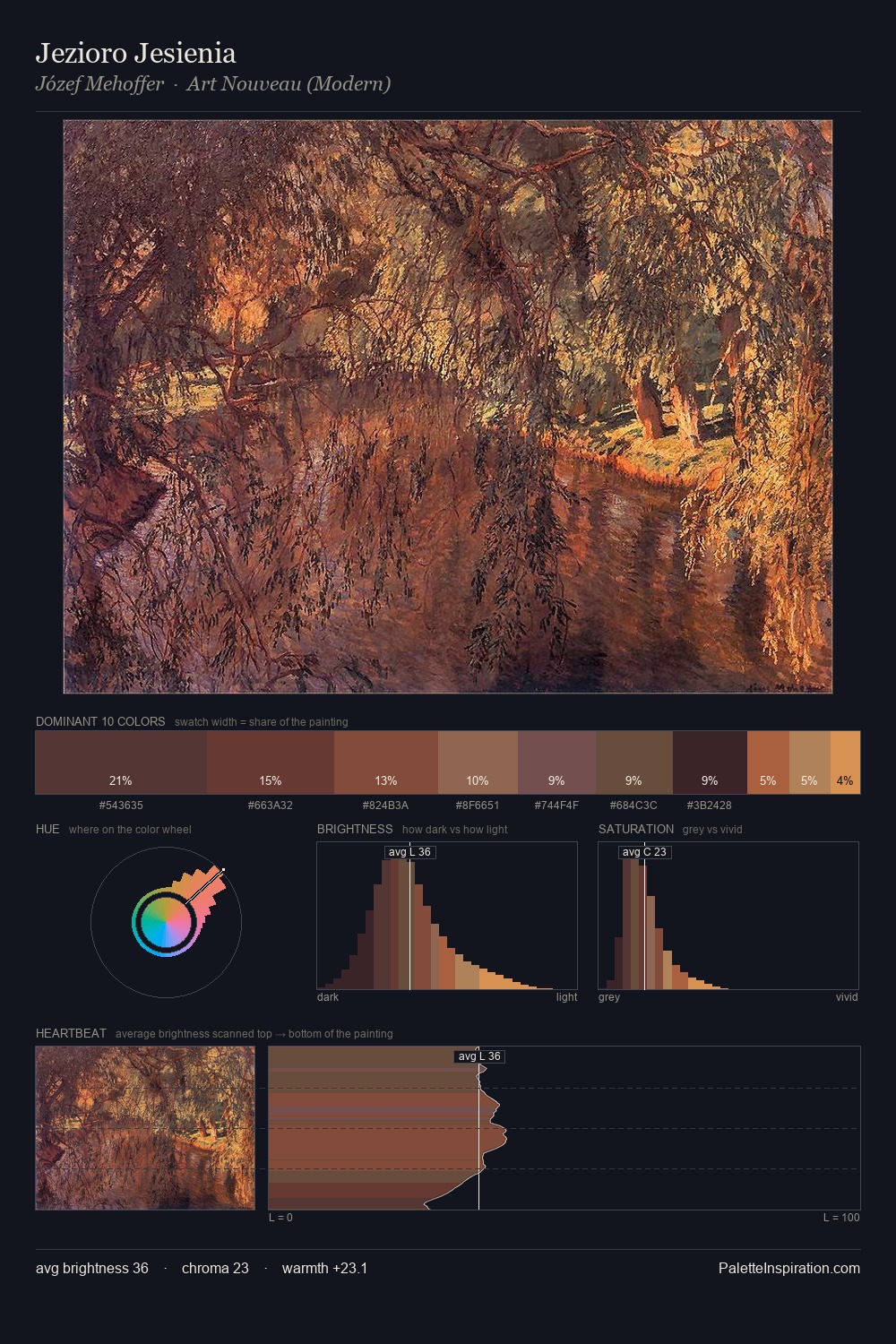
Task: Pick the 13% swatch #824B3A
Action: click(x=386, y=762)
